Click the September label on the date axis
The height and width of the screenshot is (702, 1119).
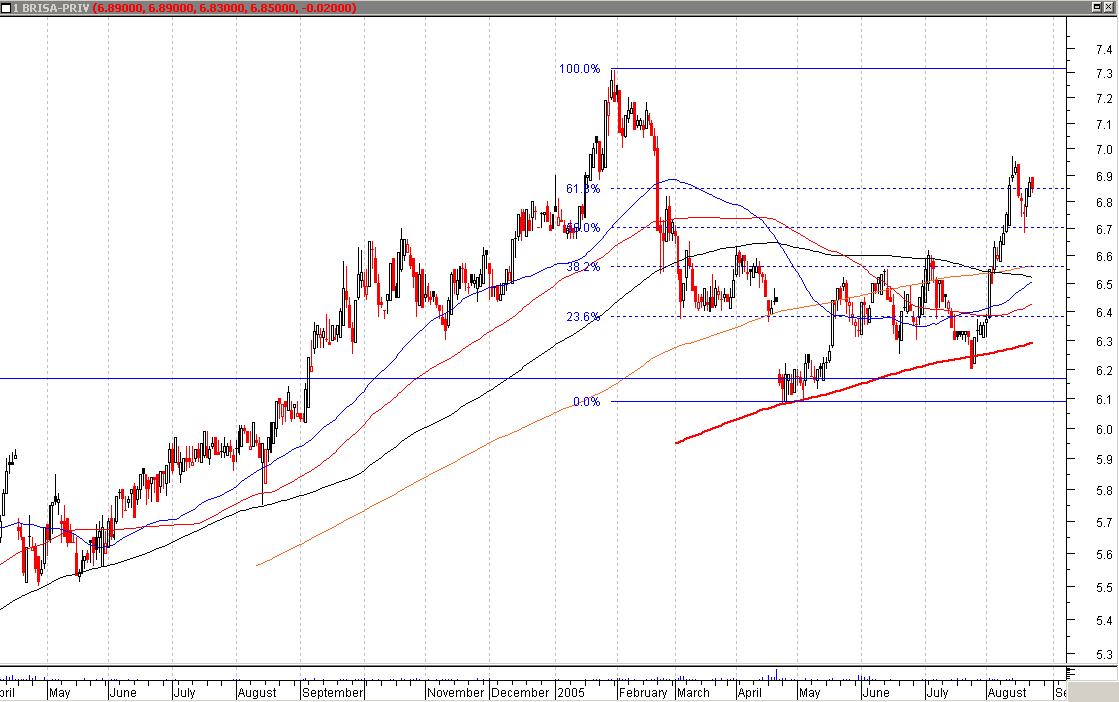333,692
